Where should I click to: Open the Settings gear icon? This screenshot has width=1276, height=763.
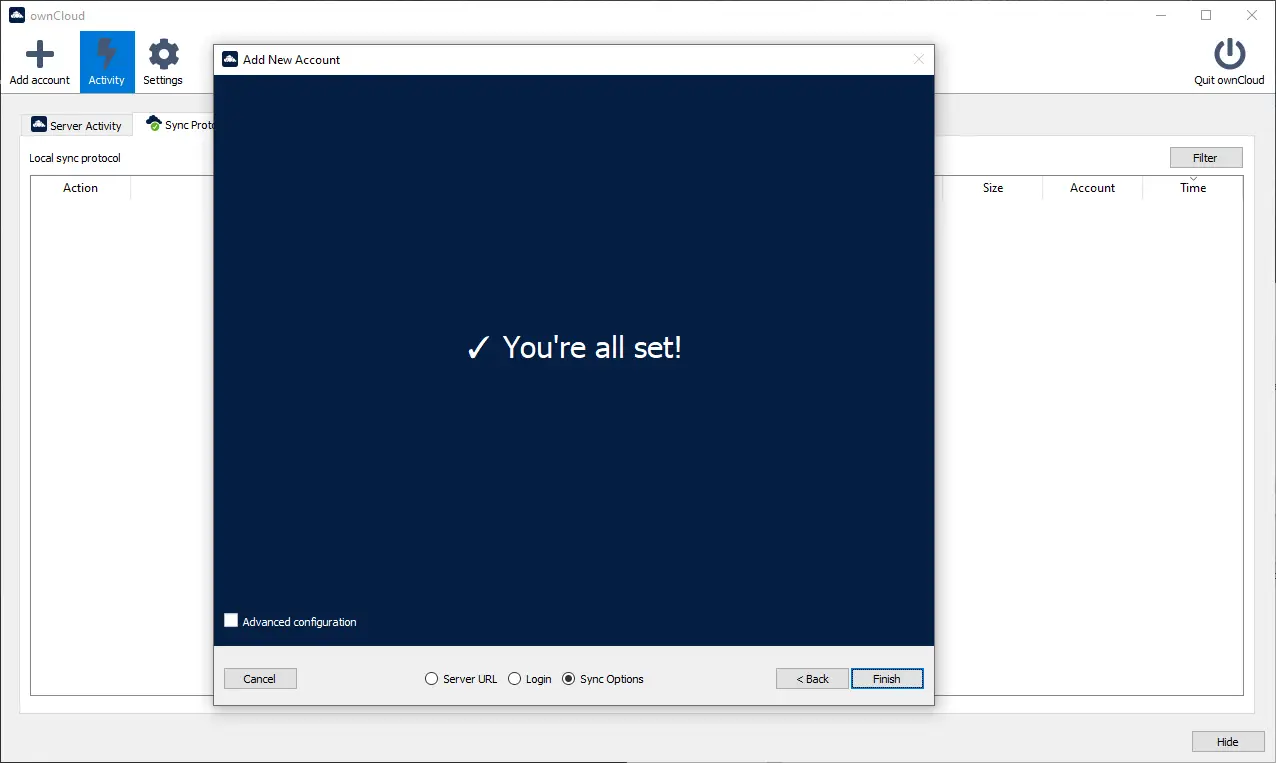(163, 54)
